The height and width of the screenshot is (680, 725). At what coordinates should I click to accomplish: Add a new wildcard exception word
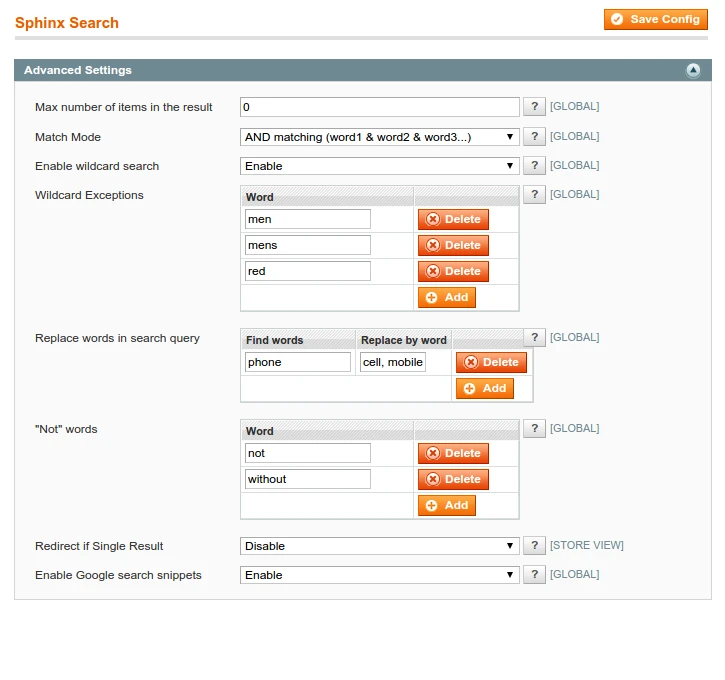[x=446, y=297]
